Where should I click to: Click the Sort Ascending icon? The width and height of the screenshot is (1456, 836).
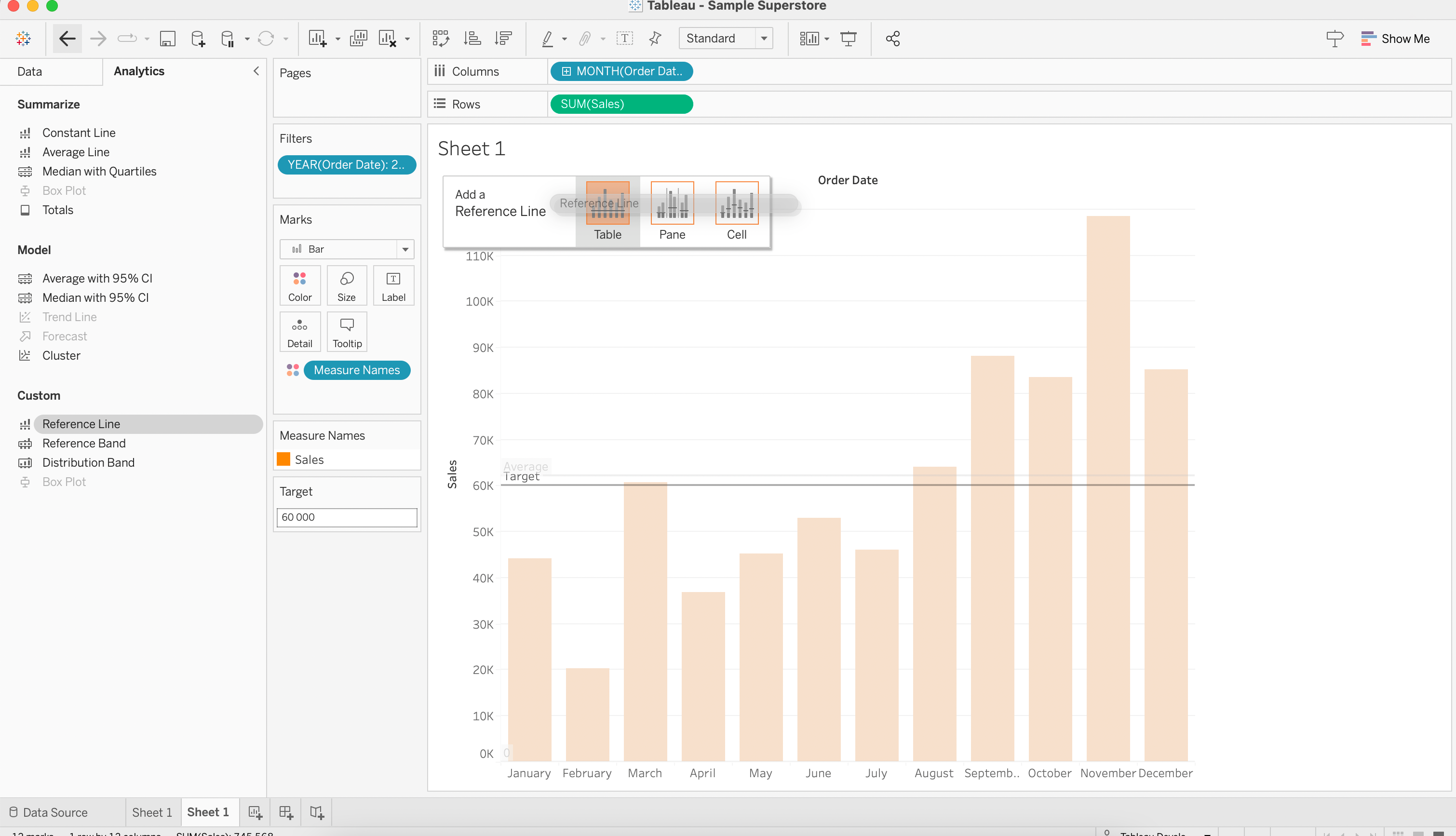pos(472,39)
